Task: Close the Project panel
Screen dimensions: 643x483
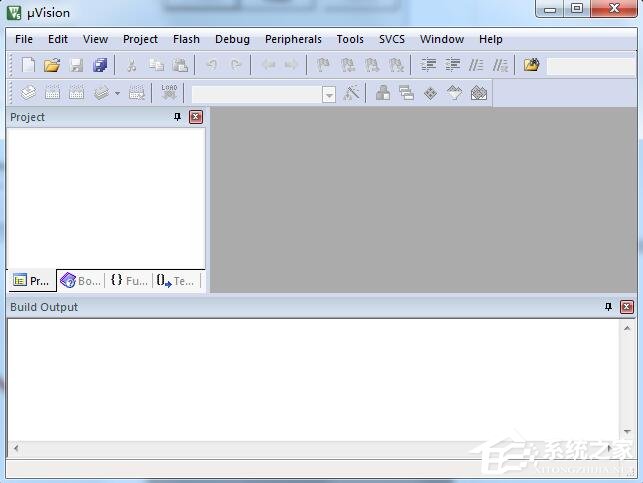Action: [196, 117]
